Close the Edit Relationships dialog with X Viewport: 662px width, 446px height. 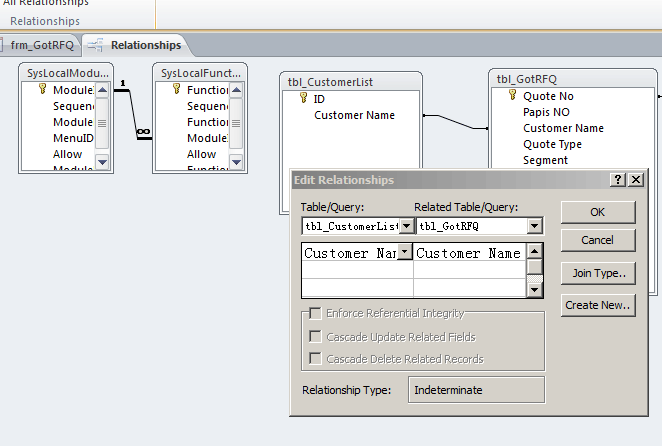pyautogui.click(x=636, y=180)
